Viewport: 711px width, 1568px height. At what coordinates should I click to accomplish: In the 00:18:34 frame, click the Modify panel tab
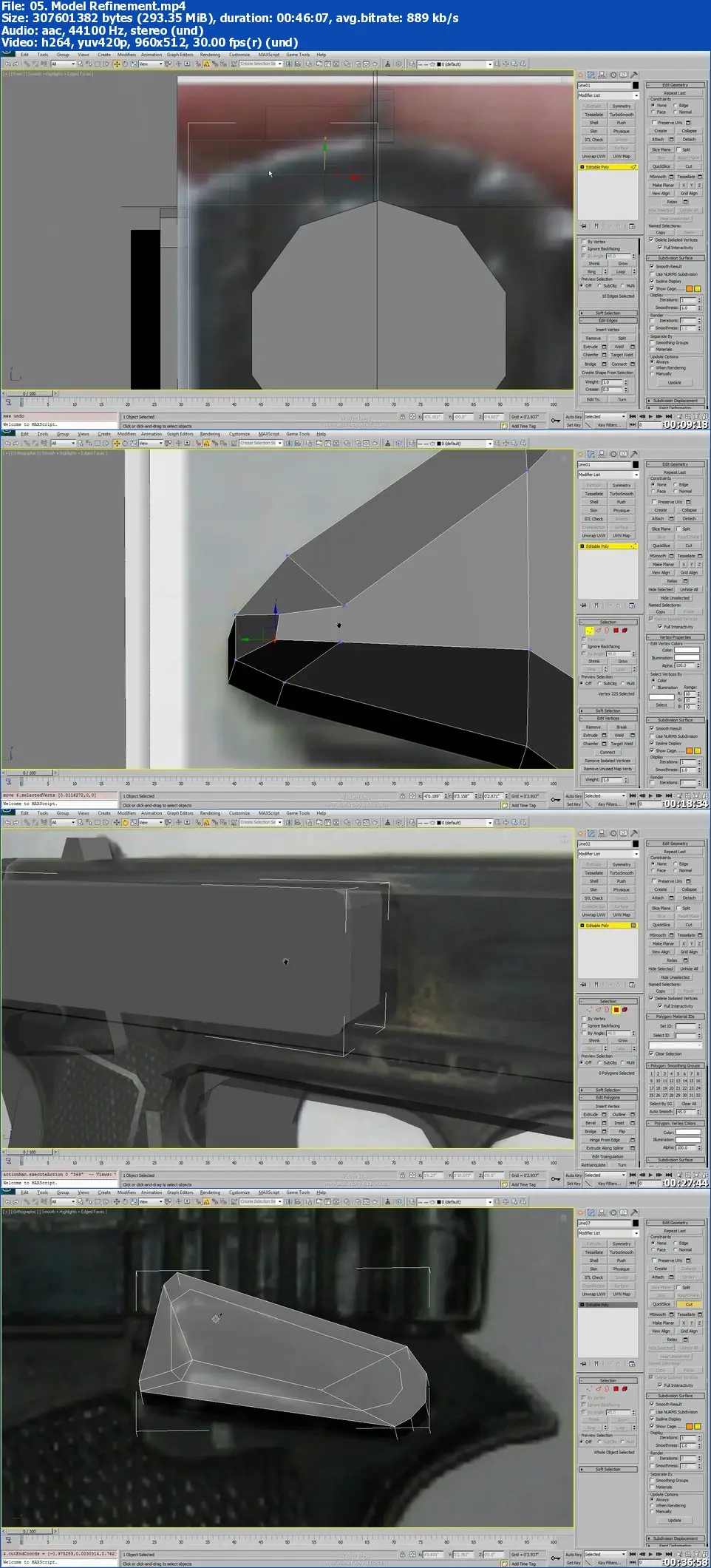pyautogui.click(x=591, y=455)
